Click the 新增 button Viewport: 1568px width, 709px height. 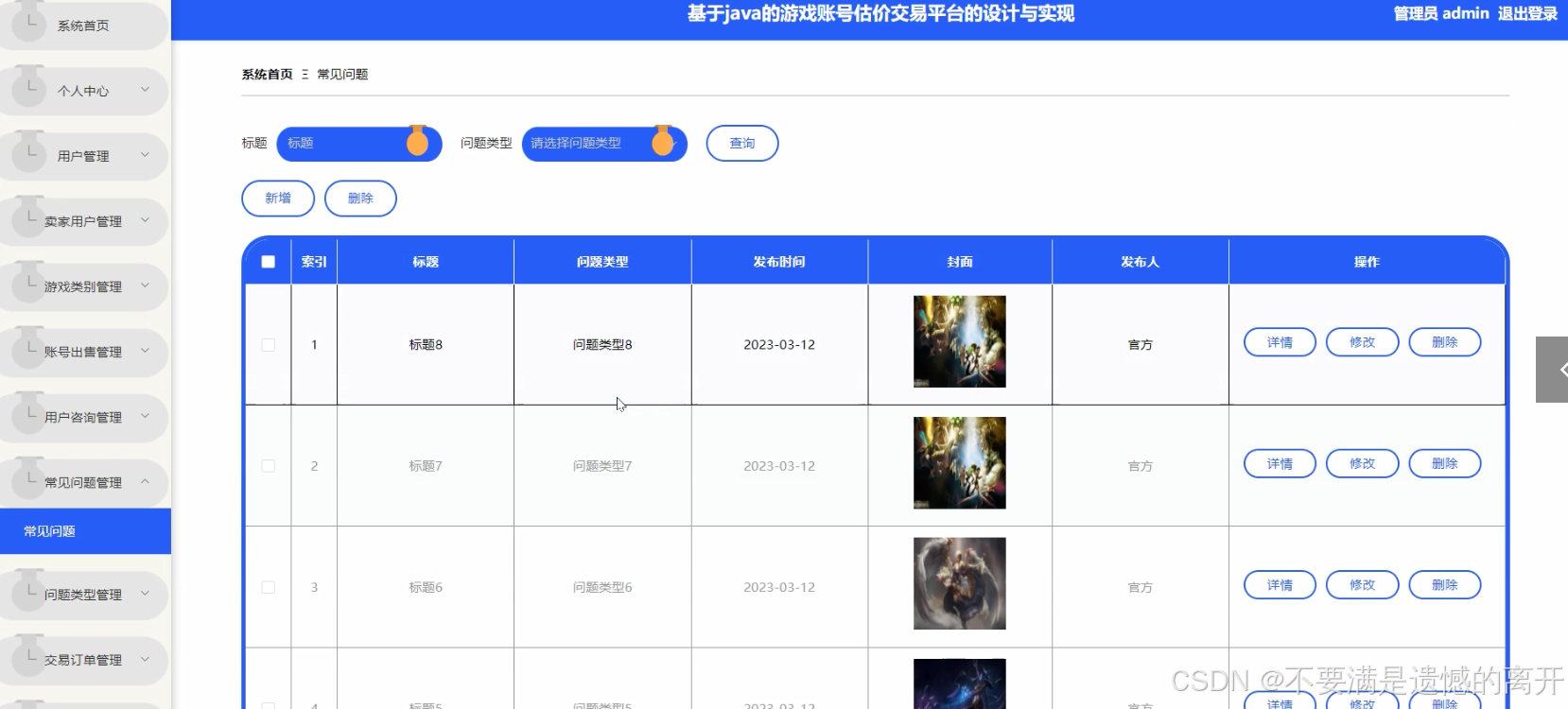click(278, 199)
